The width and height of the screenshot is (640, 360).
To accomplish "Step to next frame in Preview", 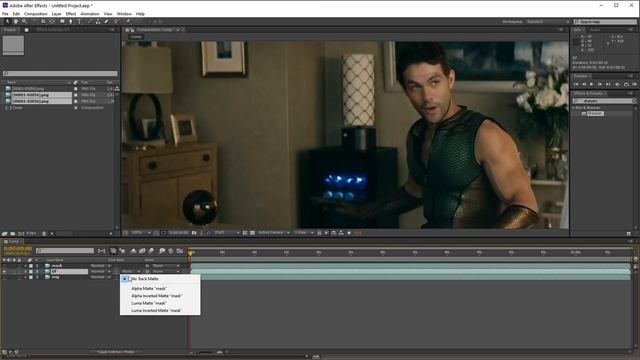I will point(600,84).
